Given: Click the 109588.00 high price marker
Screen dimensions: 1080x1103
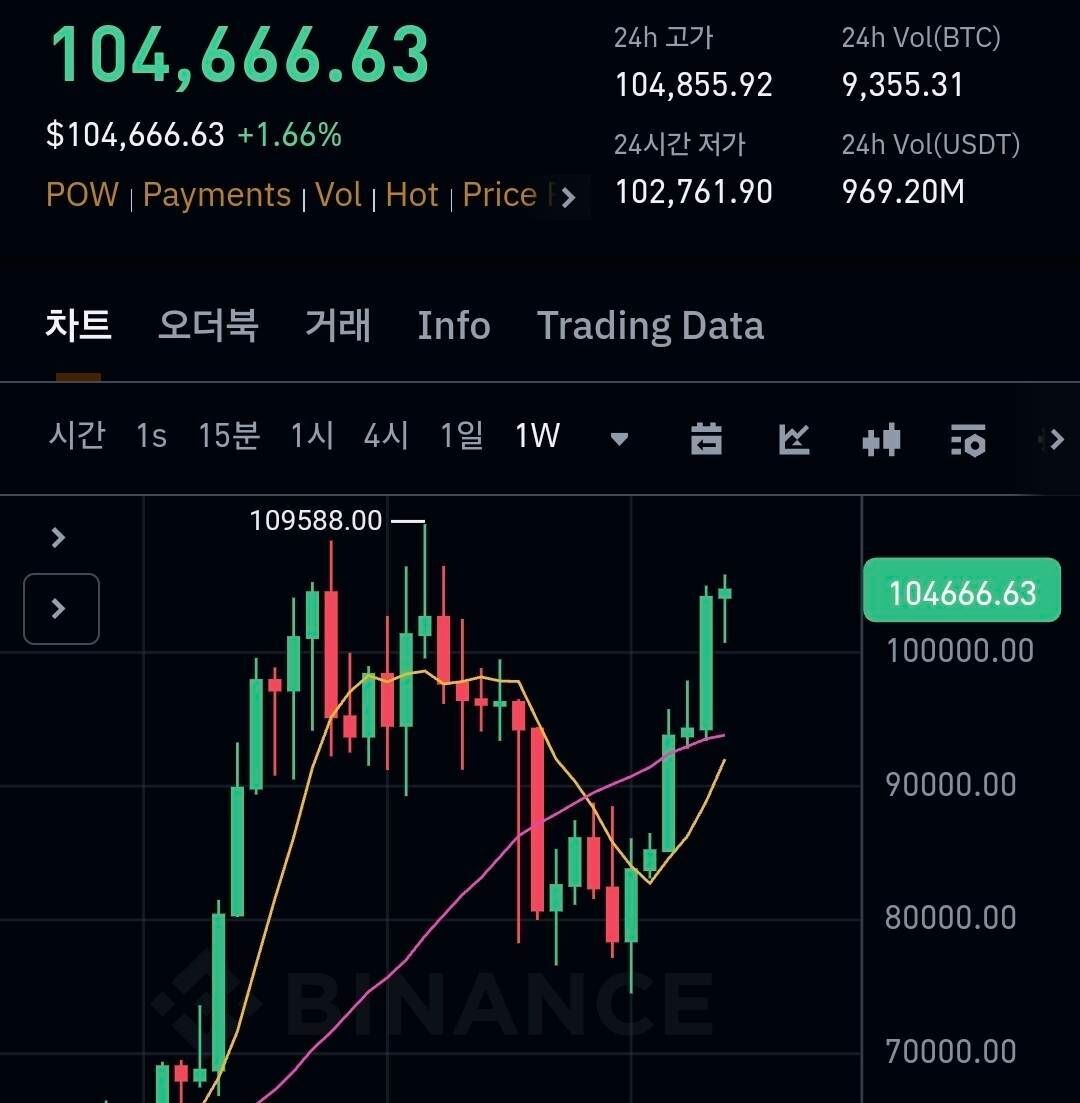Looking at the screenshot, I should pos(316,521).
